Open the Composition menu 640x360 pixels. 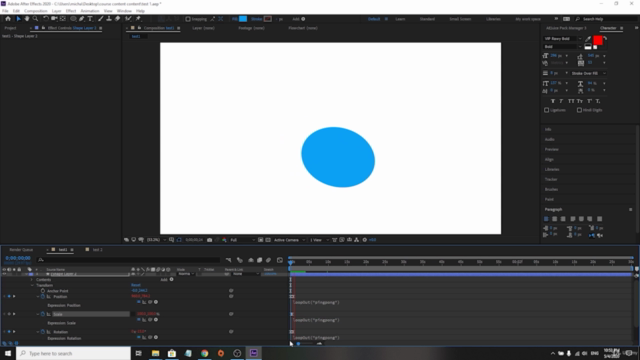click(x=36, y=11)
